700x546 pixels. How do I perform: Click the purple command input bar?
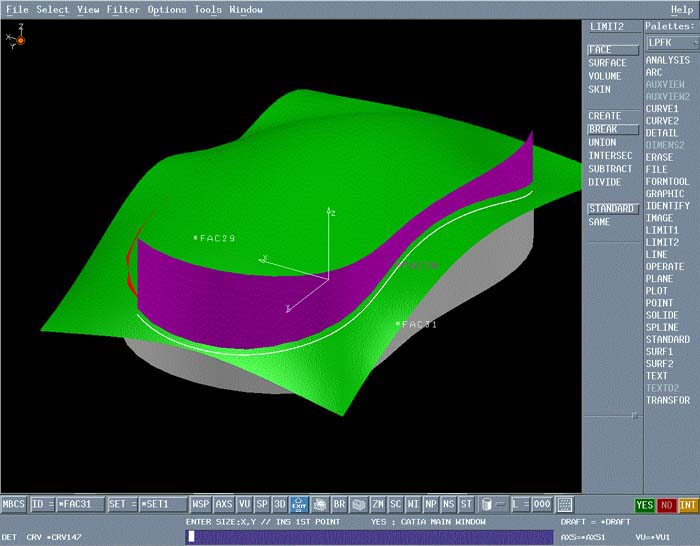pyautogui.click(x=369, y=537)
